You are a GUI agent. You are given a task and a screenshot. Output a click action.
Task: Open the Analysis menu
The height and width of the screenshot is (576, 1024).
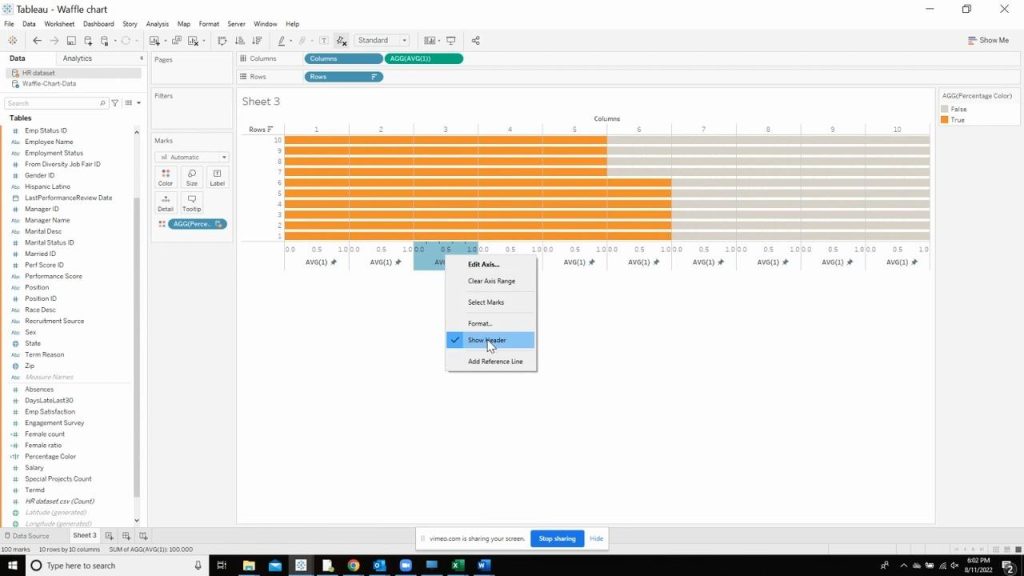coord(158,23)
